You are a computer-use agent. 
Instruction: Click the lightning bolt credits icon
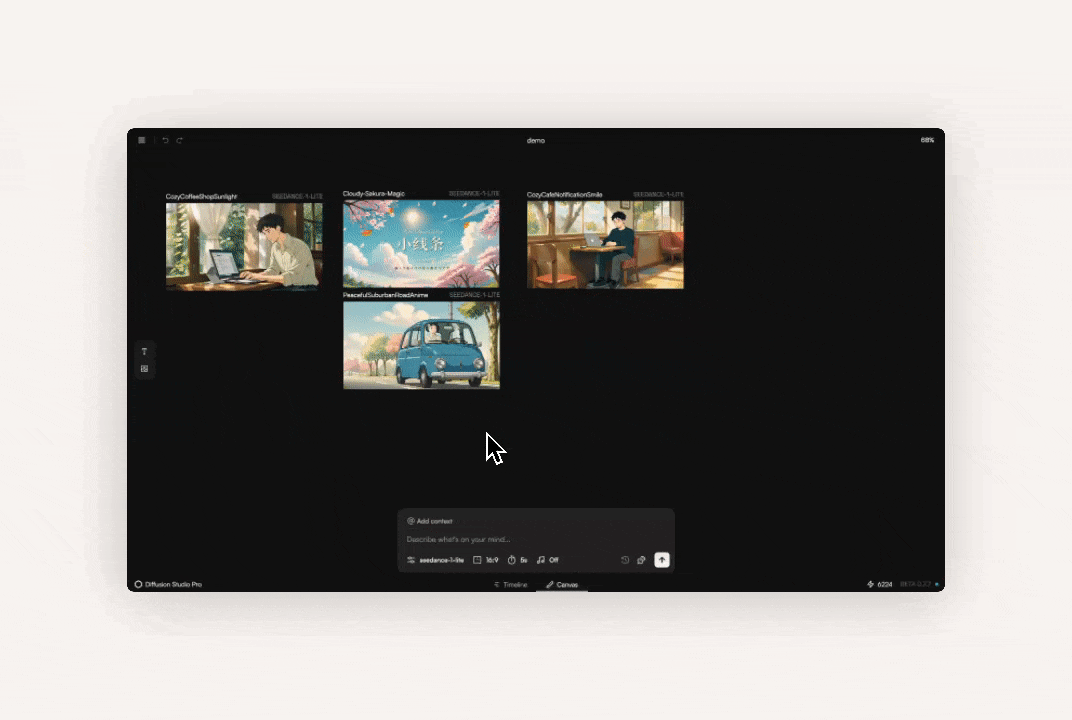tap(870, 584)
